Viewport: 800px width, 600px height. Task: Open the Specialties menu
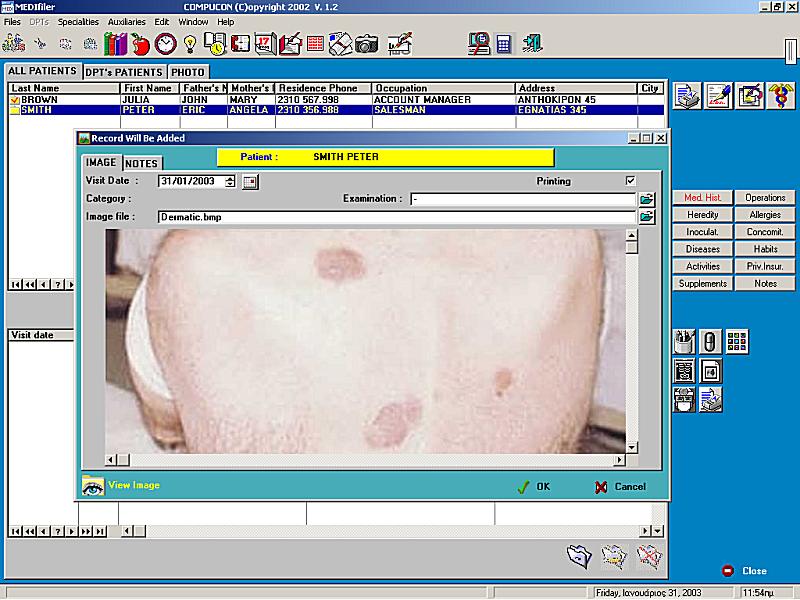click(x=78, y=22)
